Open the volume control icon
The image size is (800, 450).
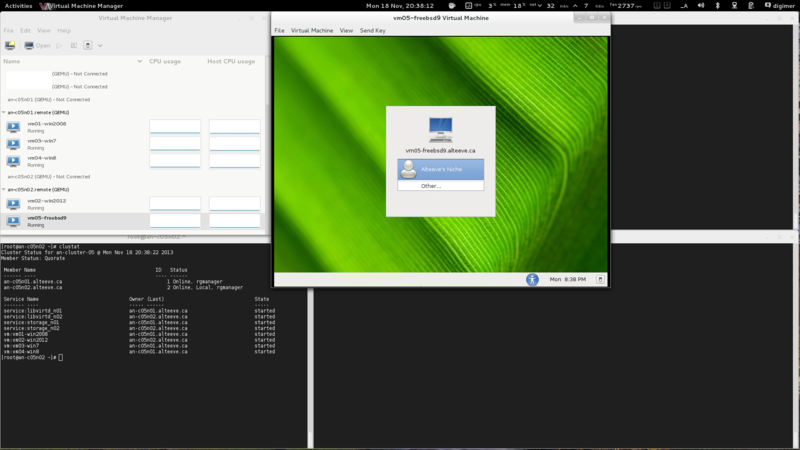[701, 6]
